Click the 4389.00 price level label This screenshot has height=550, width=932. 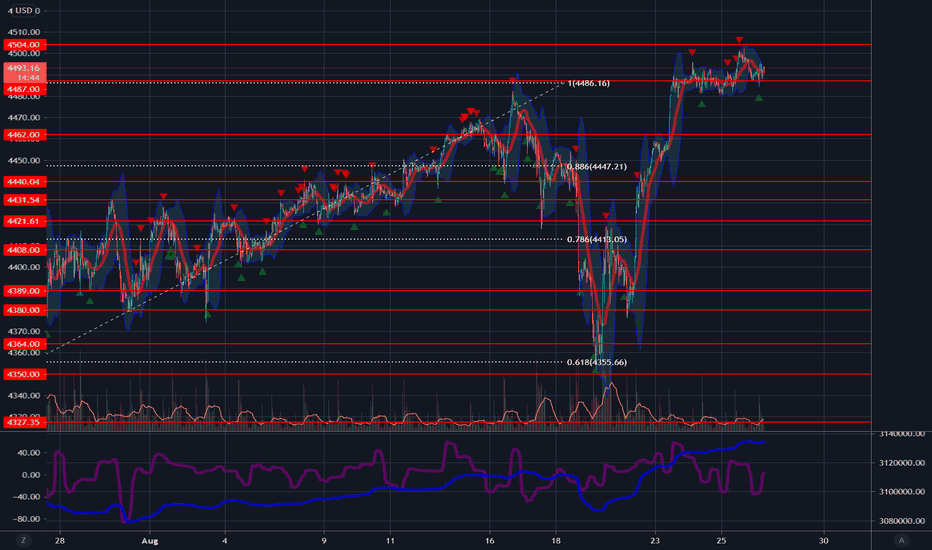[24, 291]
